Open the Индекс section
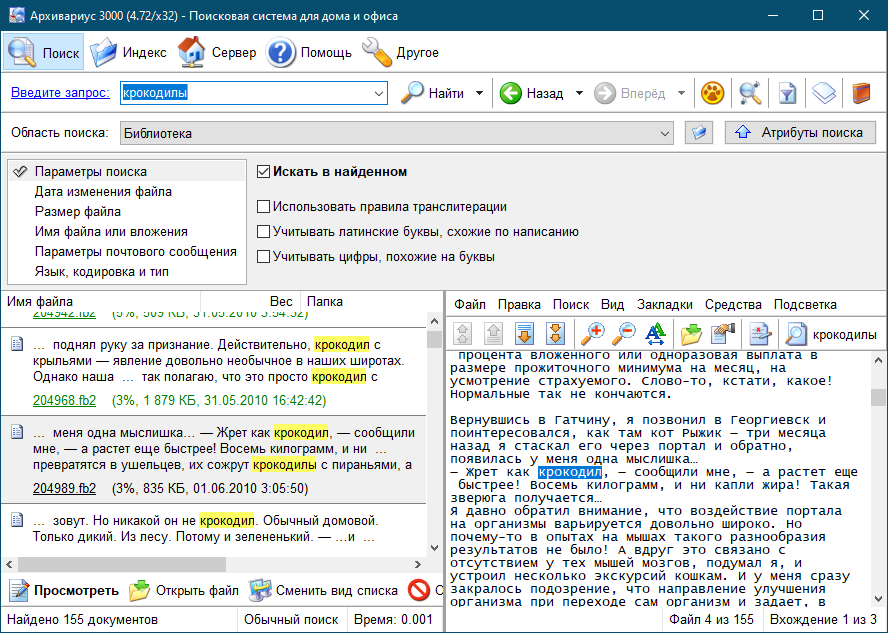888x633 pixels. tap(128, 52)
